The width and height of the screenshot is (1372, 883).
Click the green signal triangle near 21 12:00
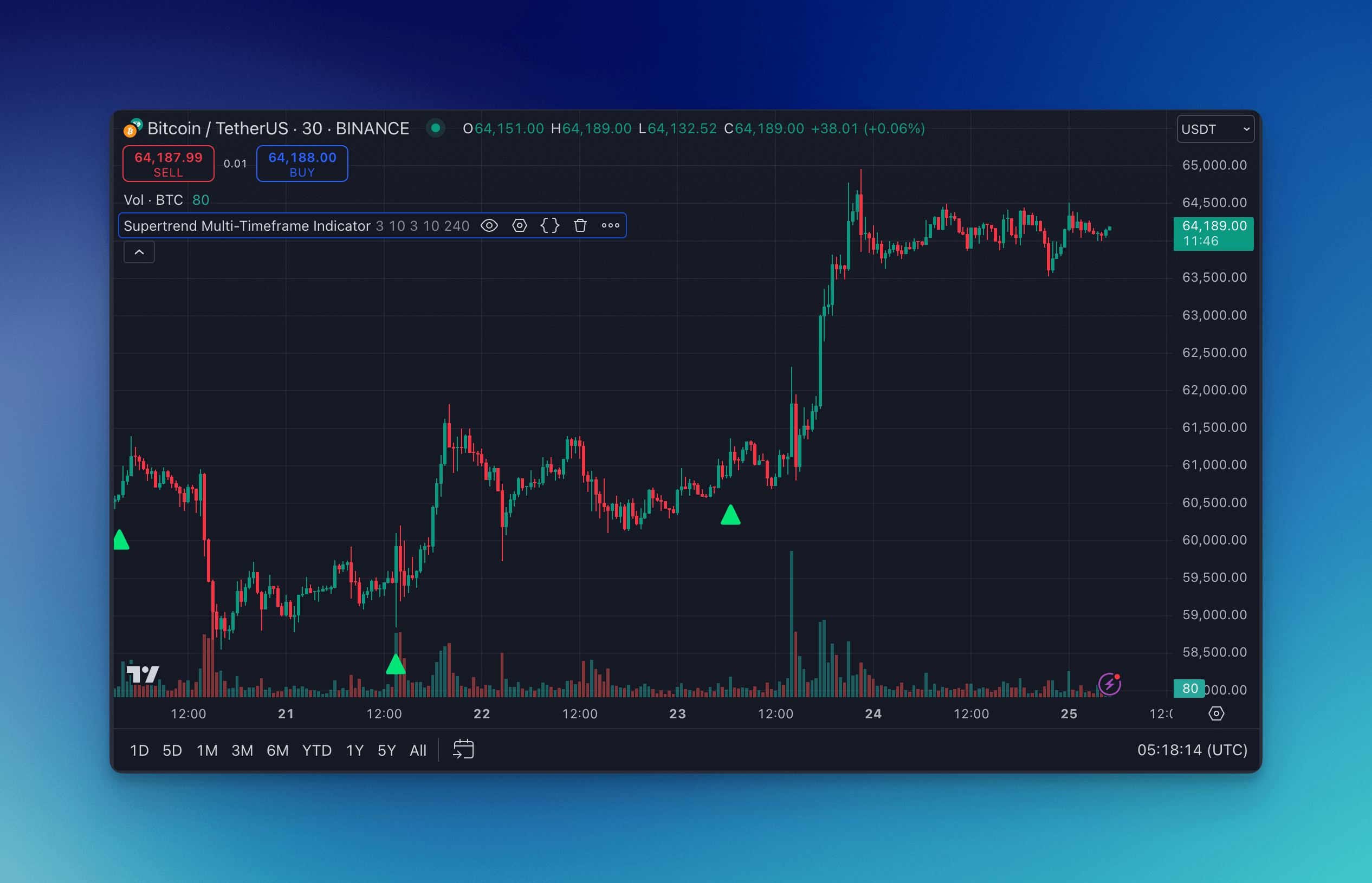point(395,665)
